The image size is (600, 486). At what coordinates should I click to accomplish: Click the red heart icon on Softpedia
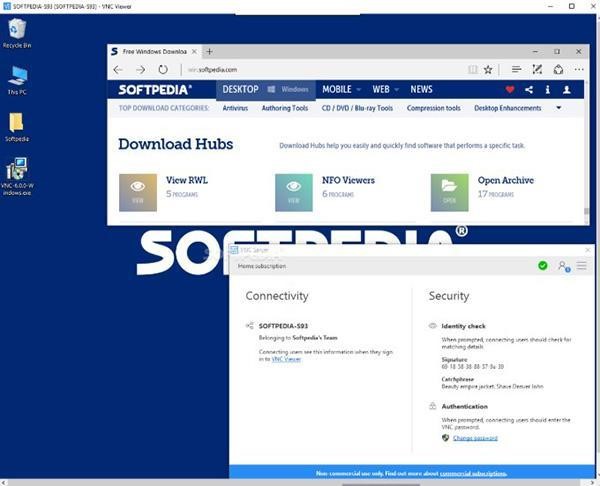coord(510,90)
